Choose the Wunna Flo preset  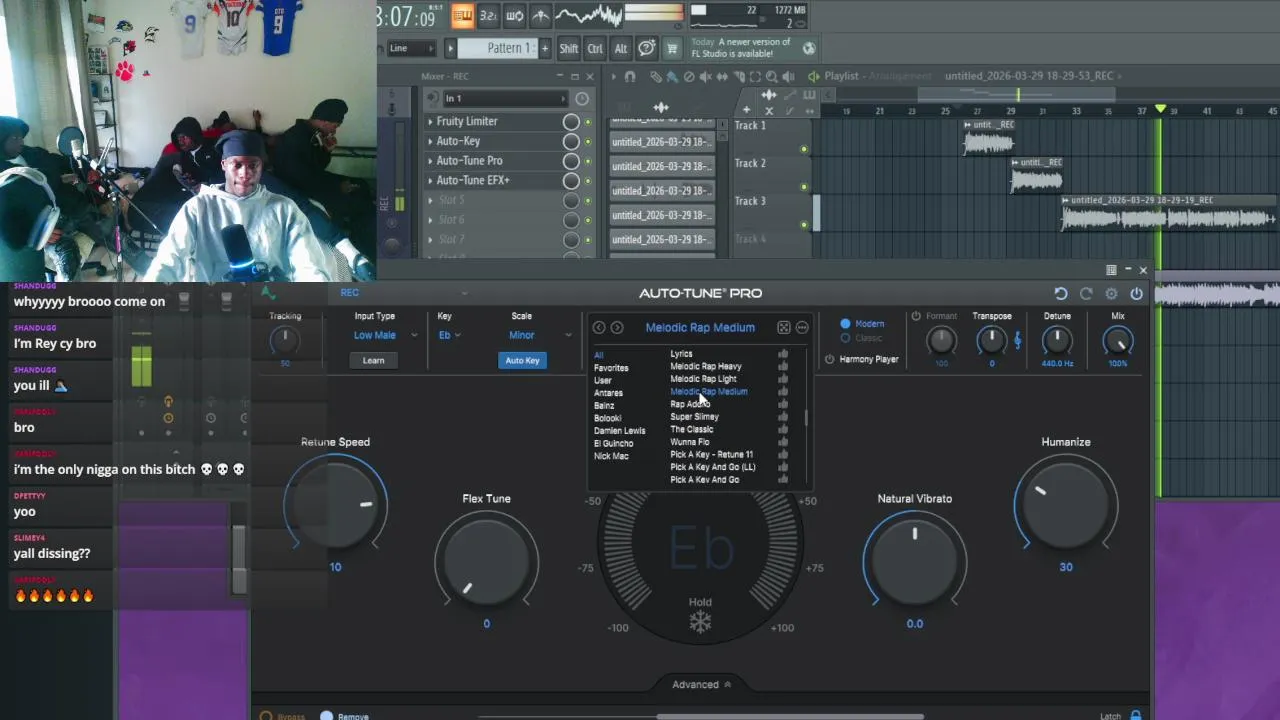(690, 442)
